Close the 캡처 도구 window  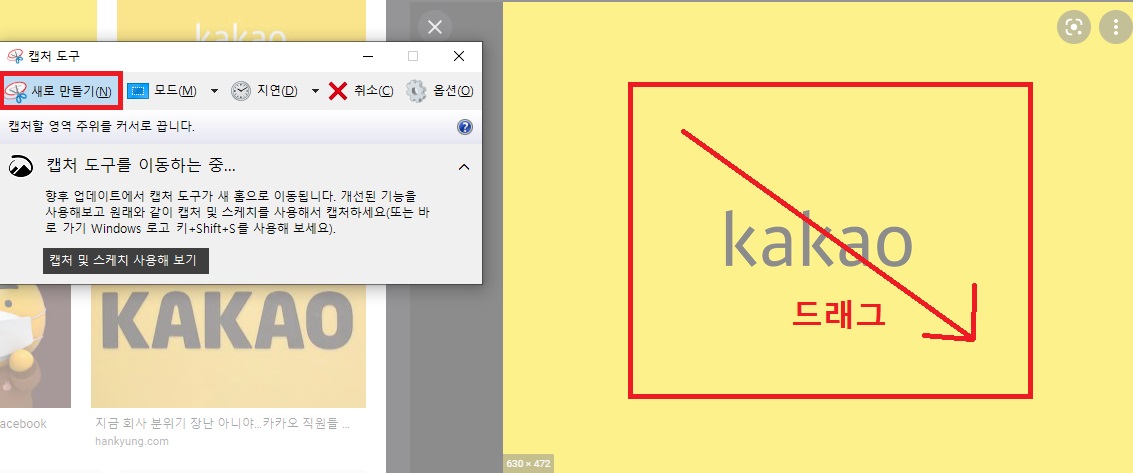[459, 56]
